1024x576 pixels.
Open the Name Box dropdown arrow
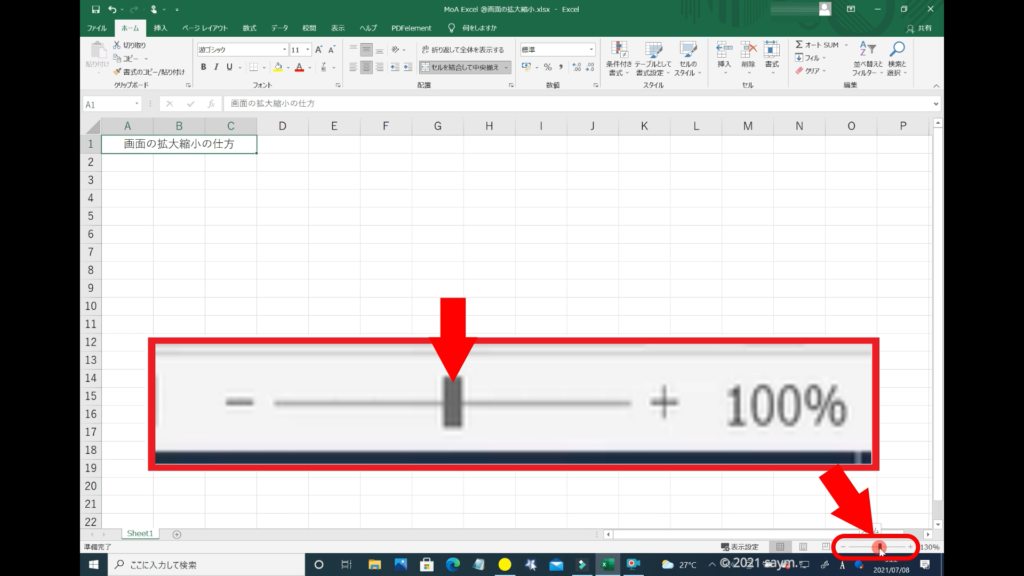[x=137, y=104]
